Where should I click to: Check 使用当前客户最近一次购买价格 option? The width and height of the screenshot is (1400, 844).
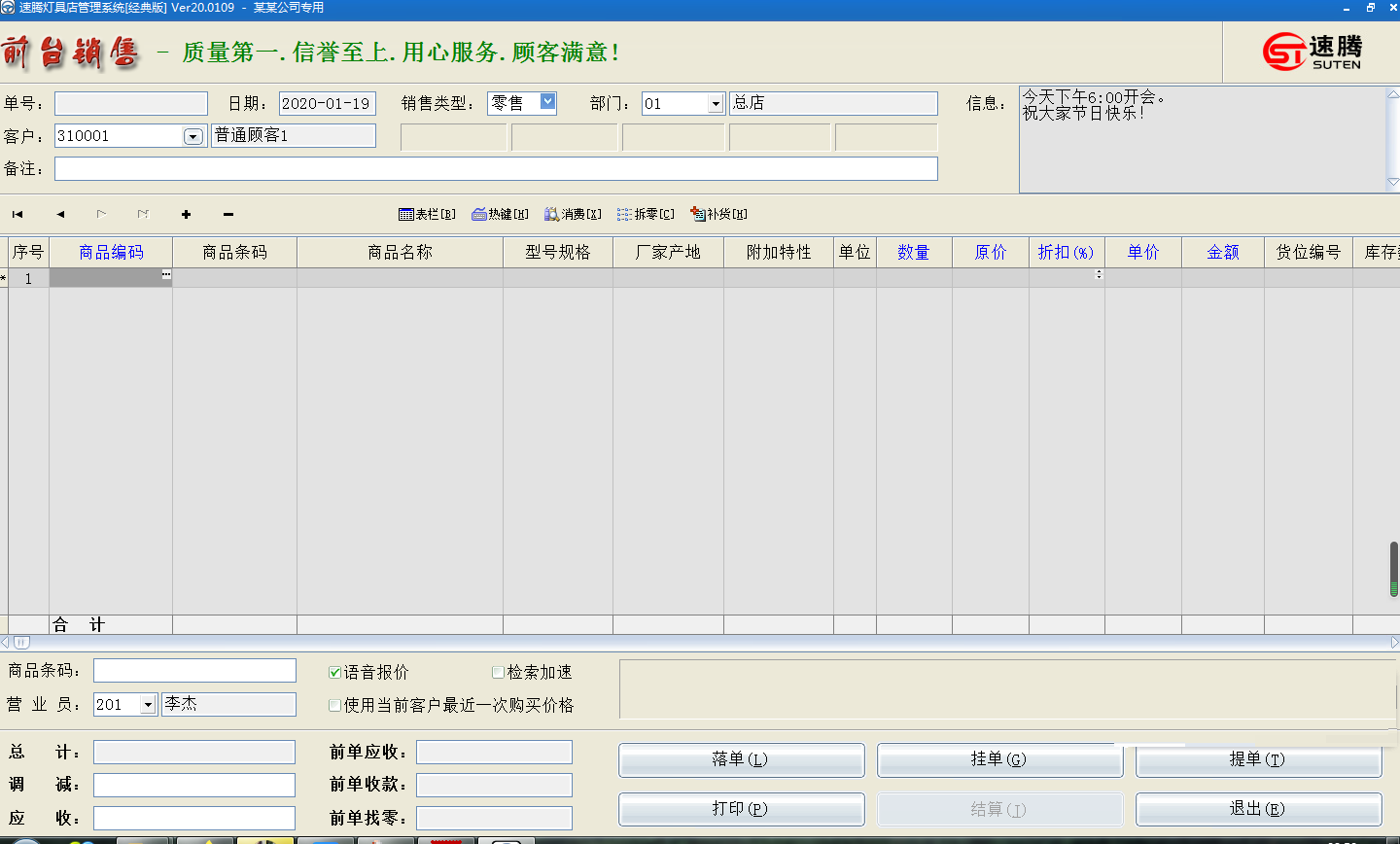[334, 705]
